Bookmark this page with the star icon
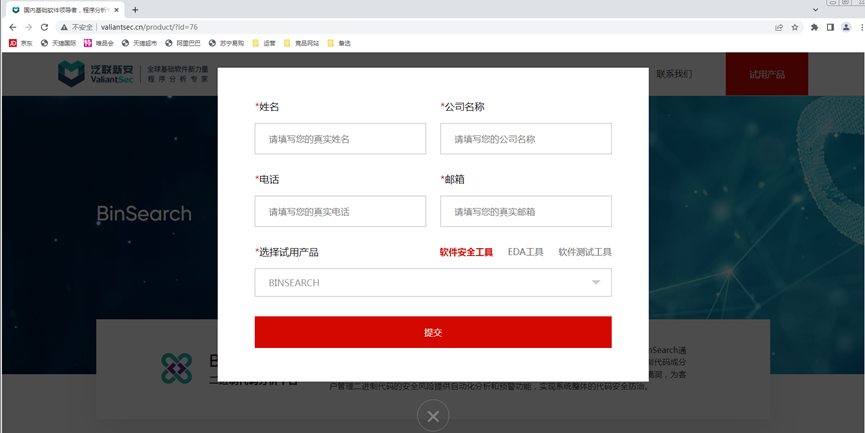 795,27
